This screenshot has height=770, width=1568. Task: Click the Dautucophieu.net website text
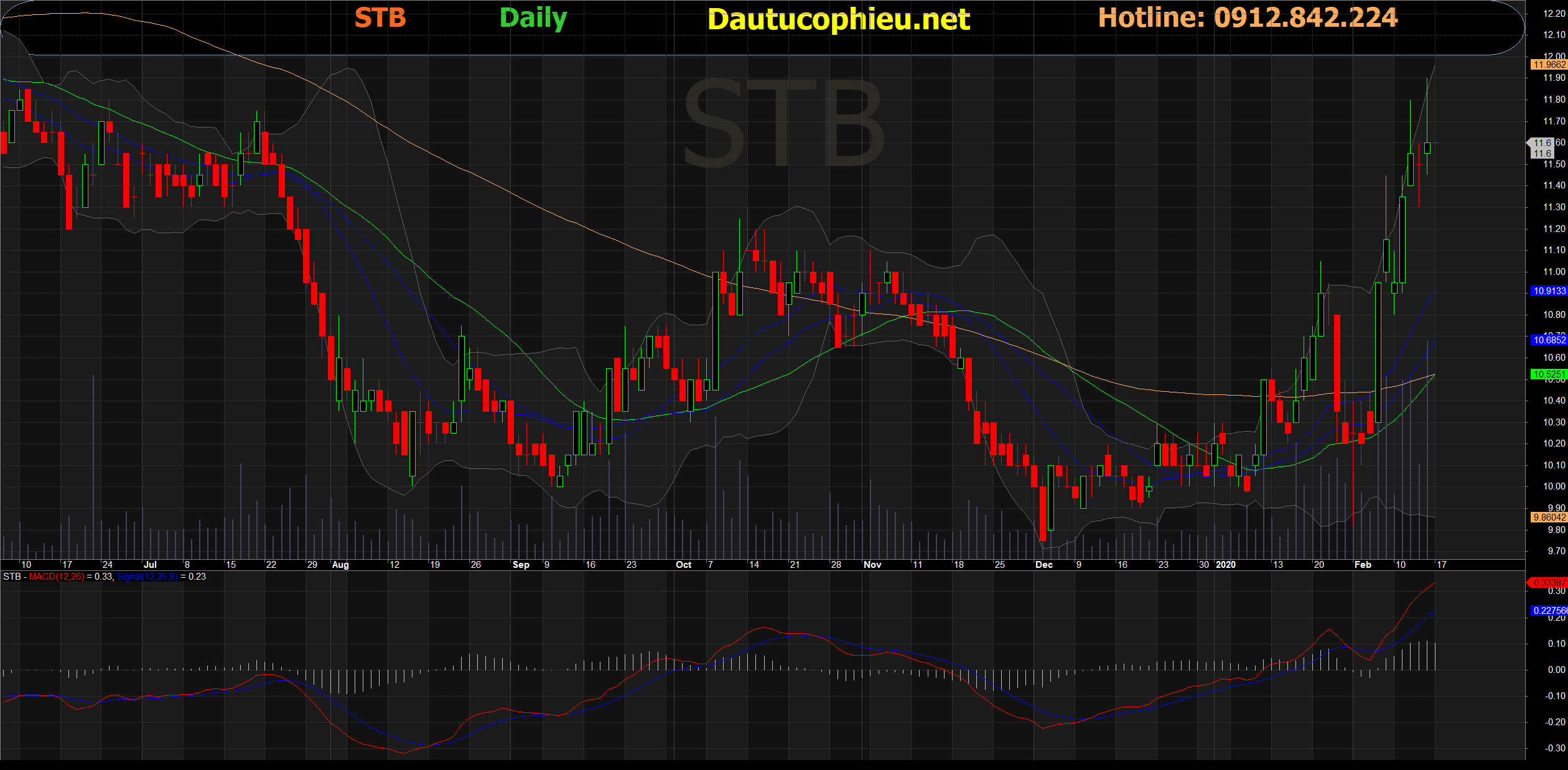pos(838,20)
